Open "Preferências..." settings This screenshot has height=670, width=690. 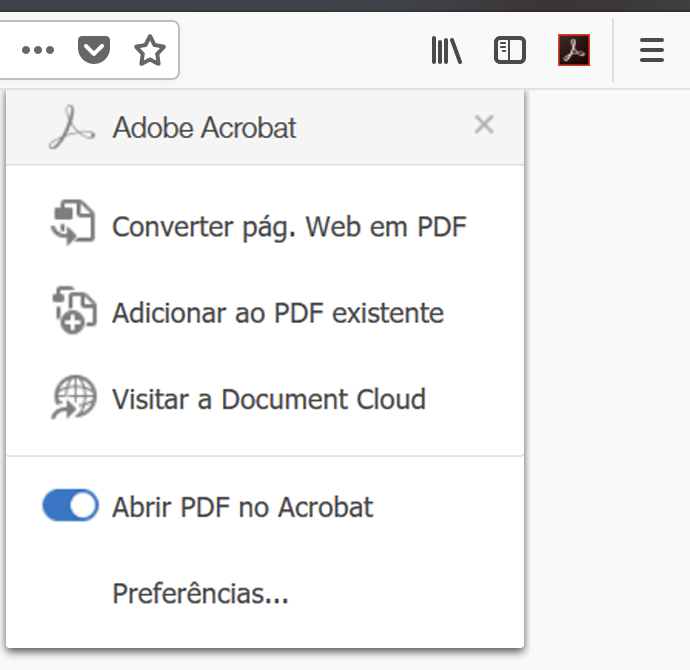pyautogui.click(x=200, y=594)
